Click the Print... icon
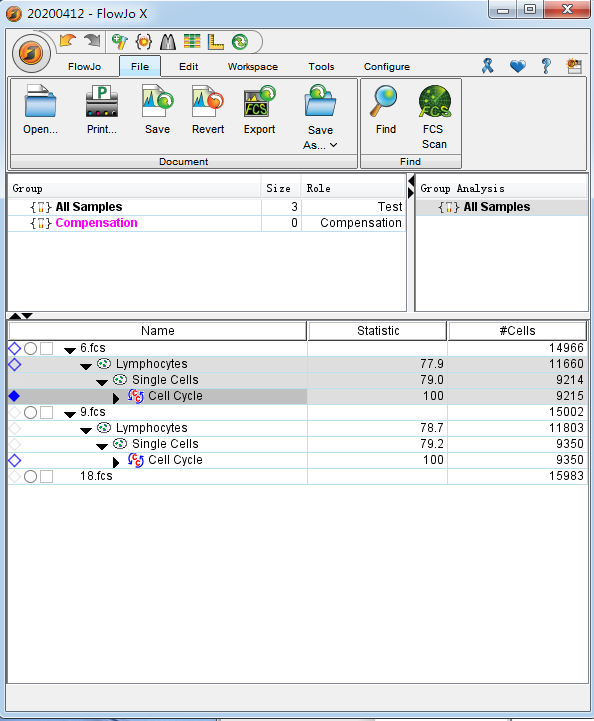The image size is (594, 721). (102, 101)
